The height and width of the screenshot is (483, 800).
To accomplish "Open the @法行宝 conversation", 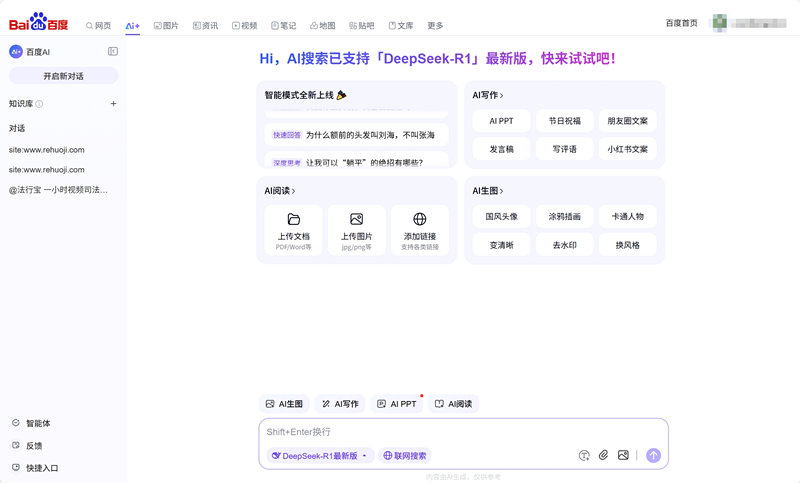I will pos(58,190).
